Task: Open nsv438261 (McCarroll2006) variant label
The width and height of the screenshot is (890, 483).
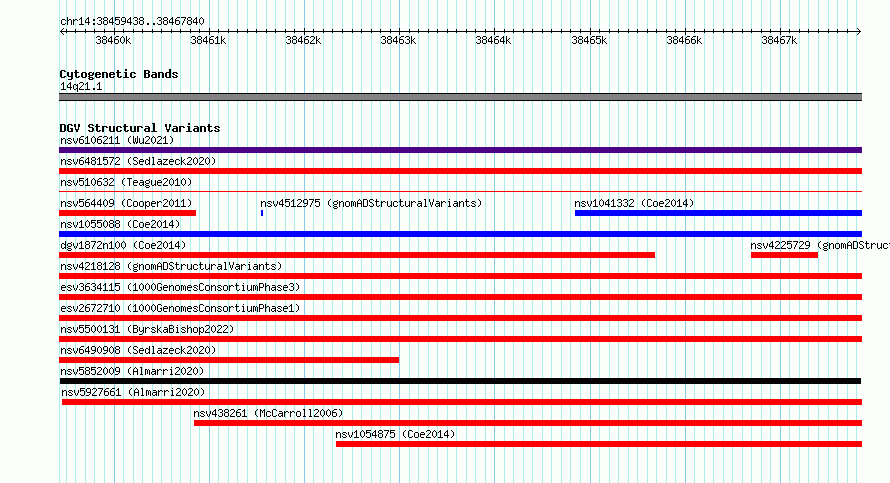Action: tap(268, 413)
